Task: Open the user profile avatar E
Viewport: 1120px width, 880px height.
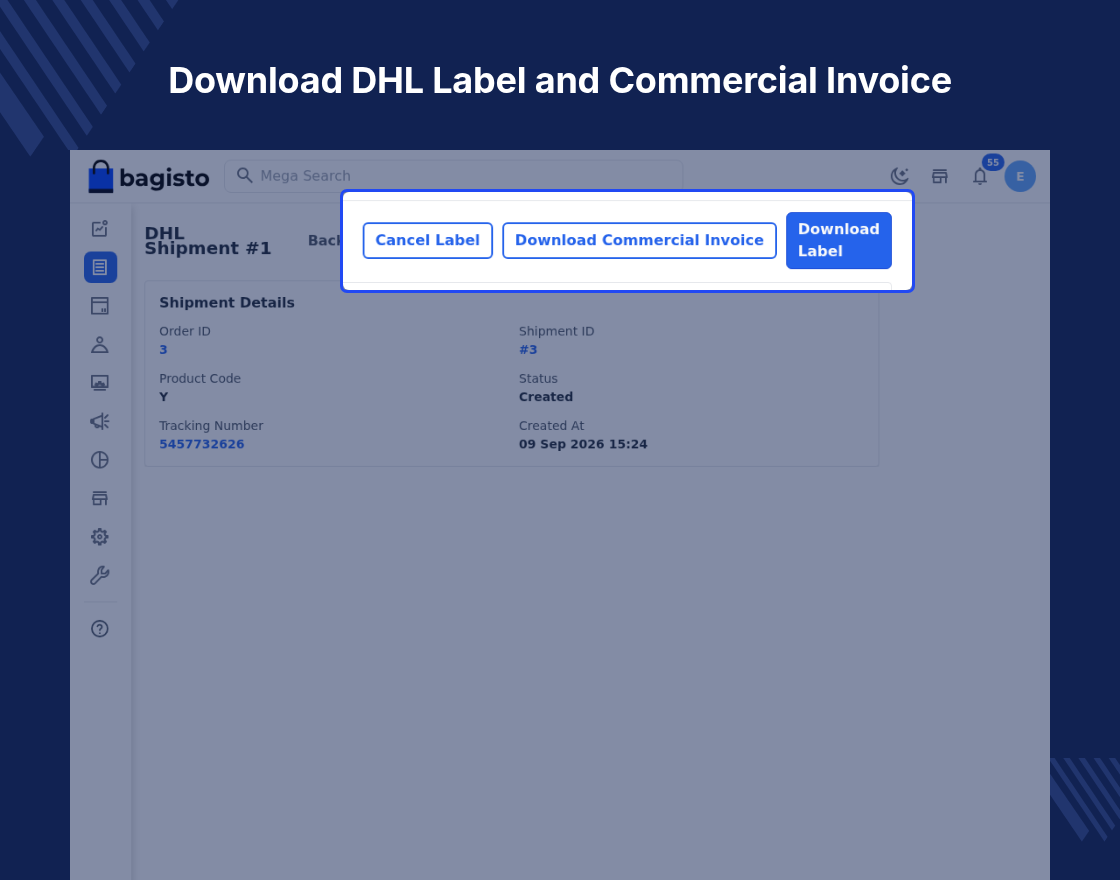Action: click(x=1020, y=176)
